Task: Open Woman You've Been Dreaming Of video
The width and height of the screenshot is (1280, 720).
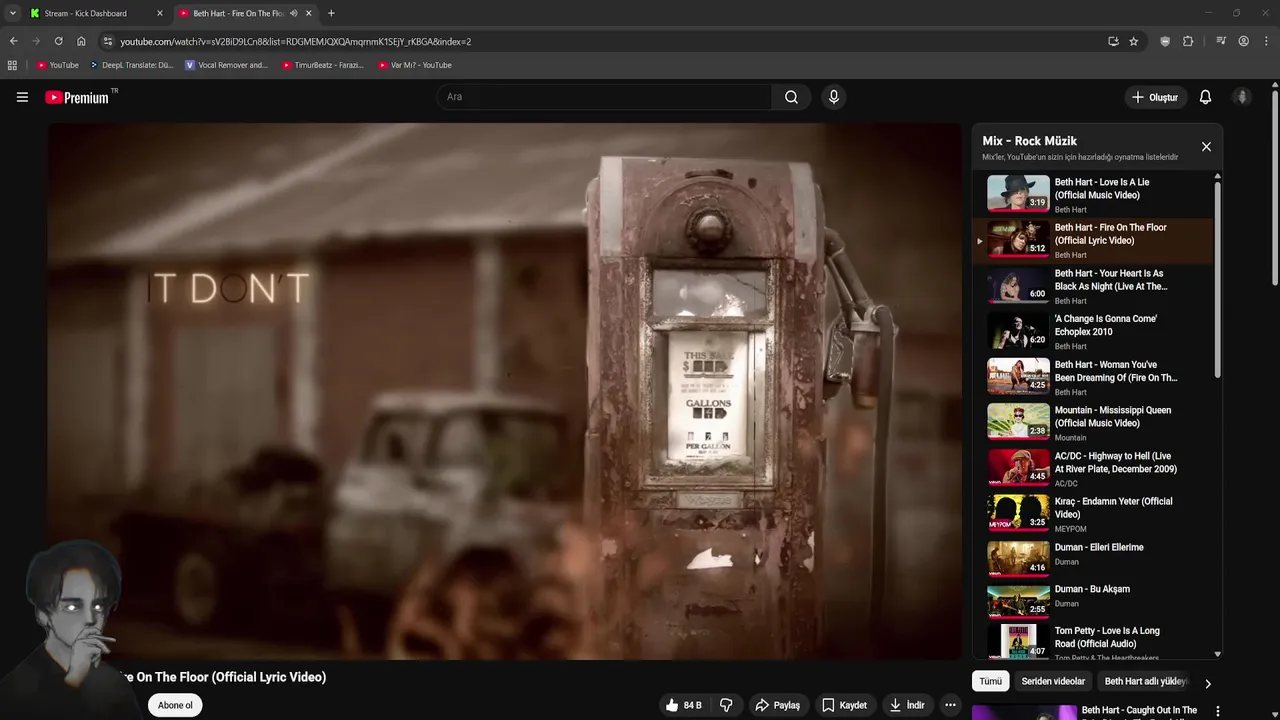Action: coord(1095,377)
